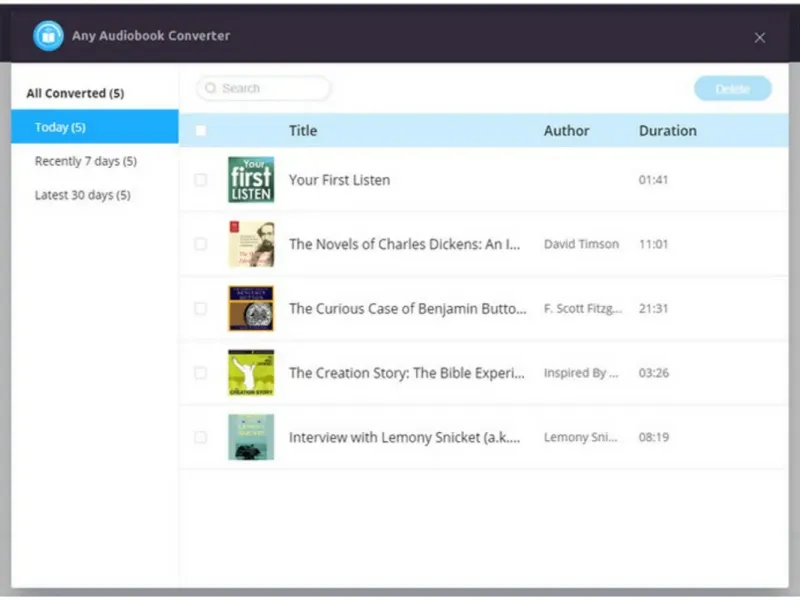Switch to Recently 7 days filter
The image size is (800, 600).
pos(85,161)
